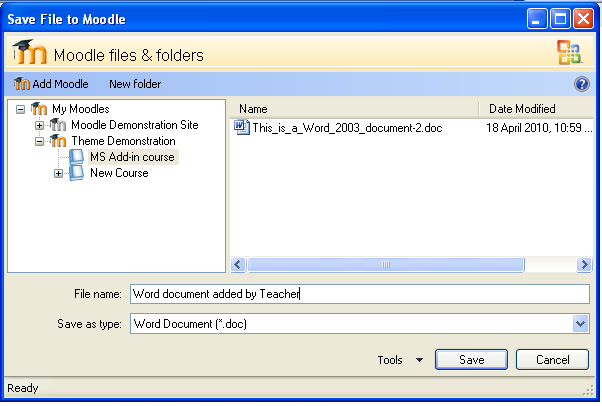
Task: Expand the New Course tree node
Action: click(x=58, y=173)
